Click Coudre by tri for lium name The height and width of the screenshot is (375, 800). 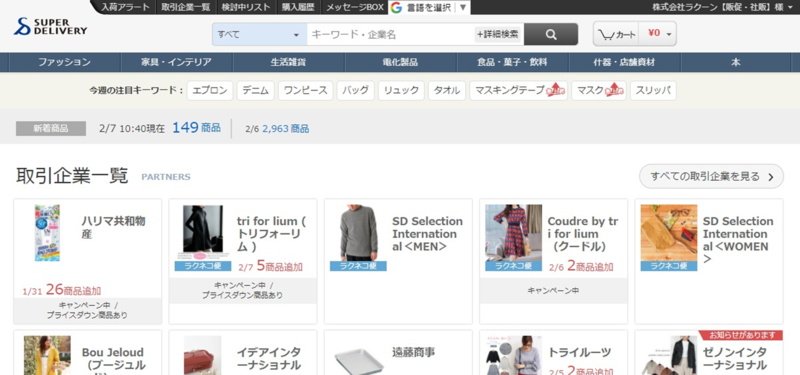point(583,234)
